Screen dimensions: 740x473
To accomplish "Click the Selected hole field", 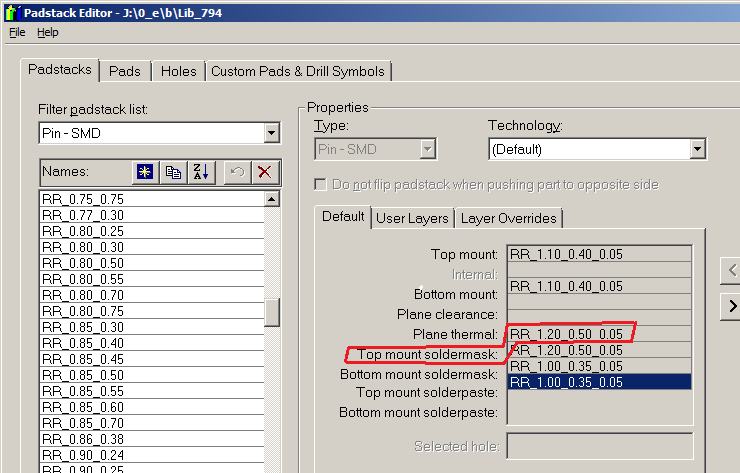I will (x=600, y=446).
